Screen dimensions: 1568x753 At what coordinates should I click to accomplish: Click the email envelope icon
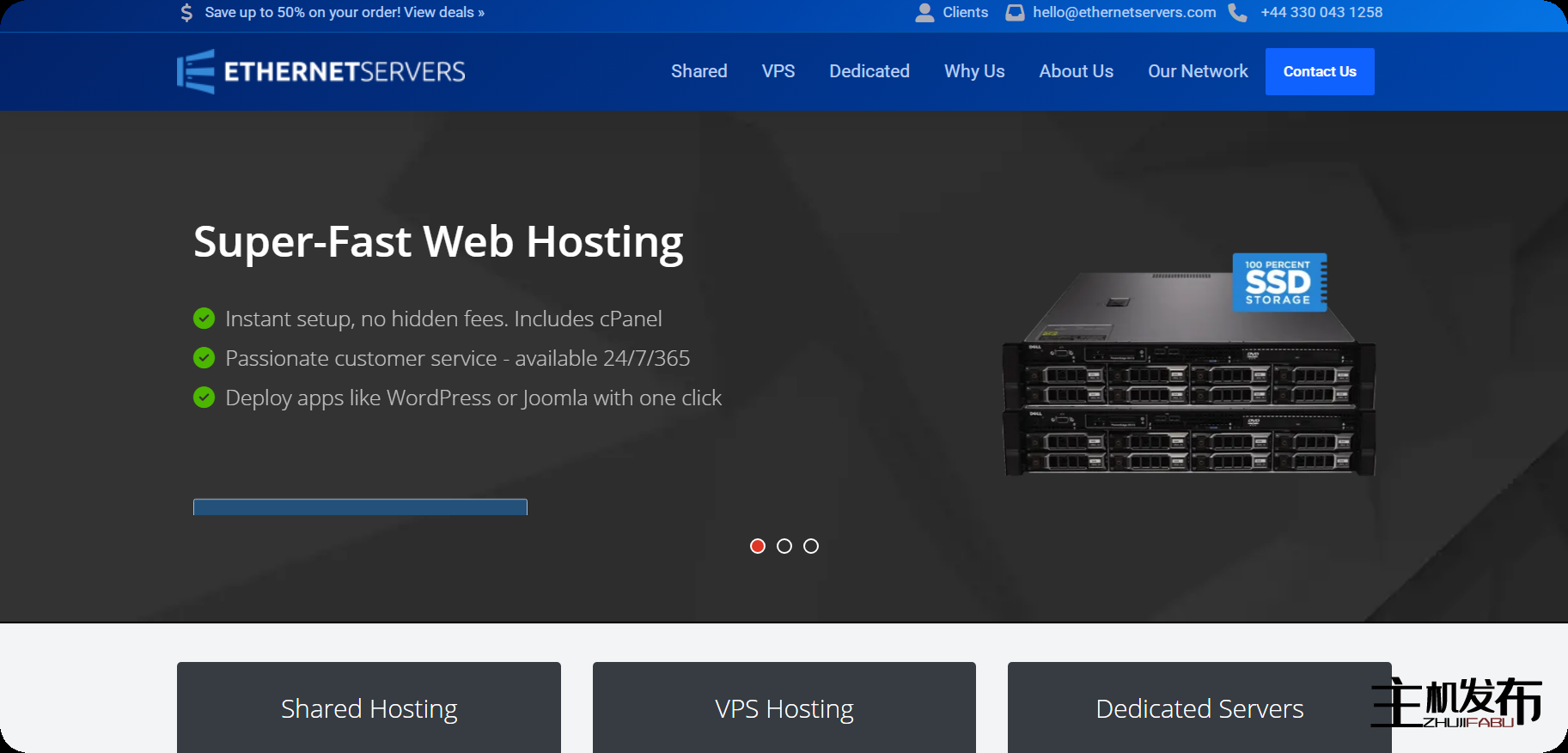click(1015, 13)
